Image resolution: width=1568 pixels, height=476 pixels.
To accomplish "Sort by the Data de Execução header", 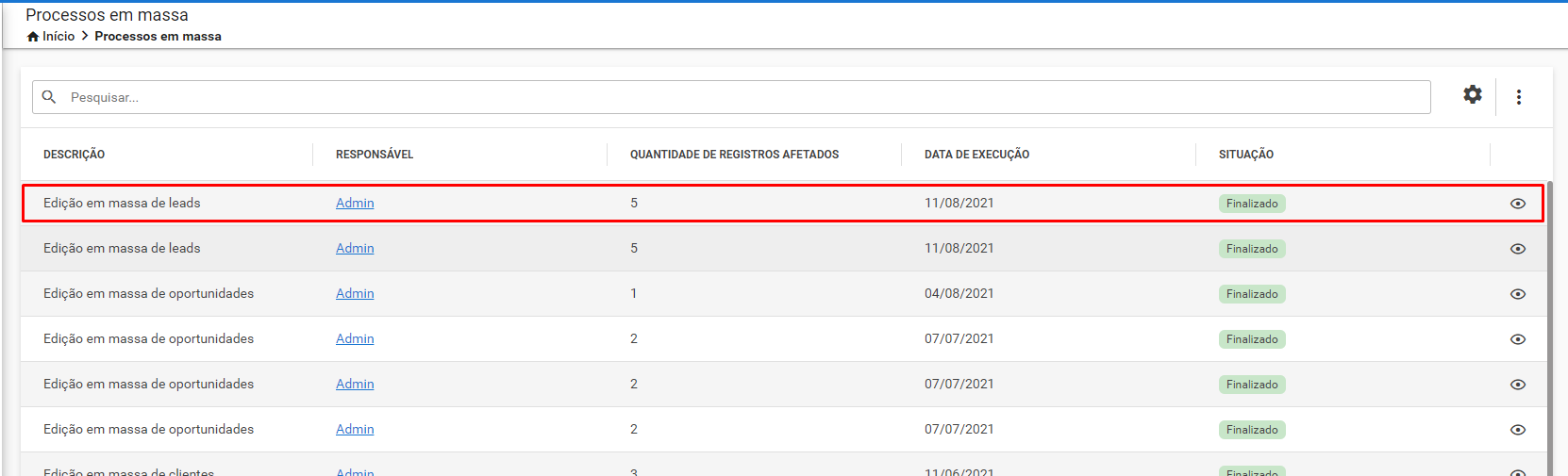I will 976,155.
